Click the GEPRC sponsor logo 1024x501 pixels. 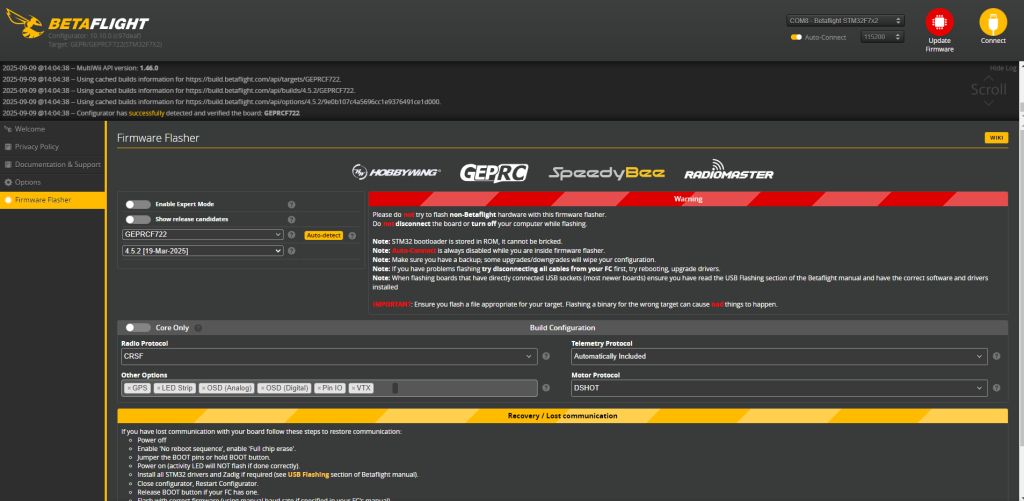point(494,172)
